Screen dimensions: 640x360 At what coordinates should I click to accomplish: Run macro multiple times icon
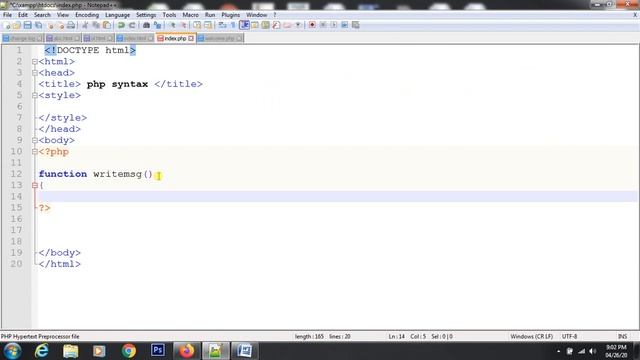point(344,25)
